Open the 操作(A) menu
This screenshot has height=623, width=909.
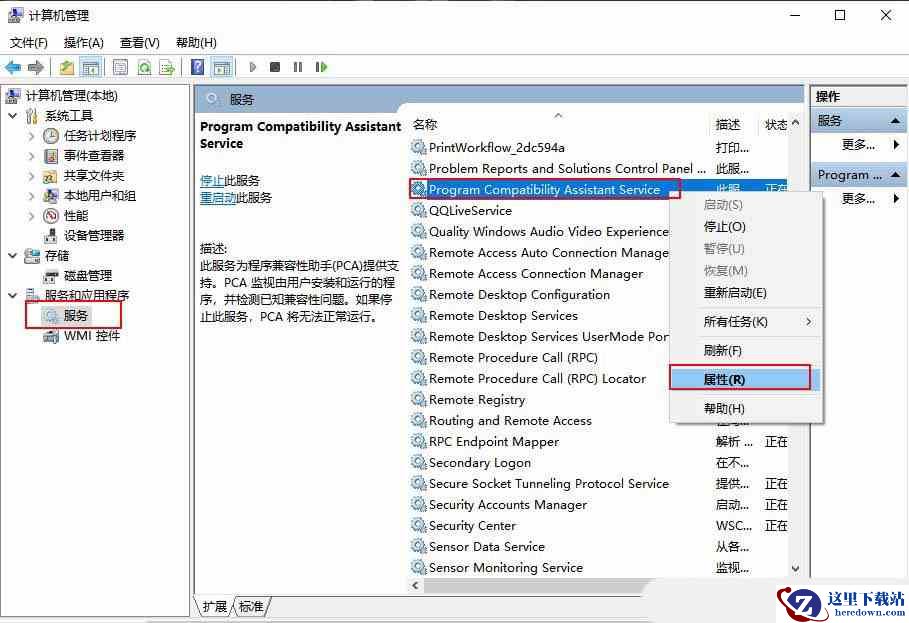tap(83, 43)
